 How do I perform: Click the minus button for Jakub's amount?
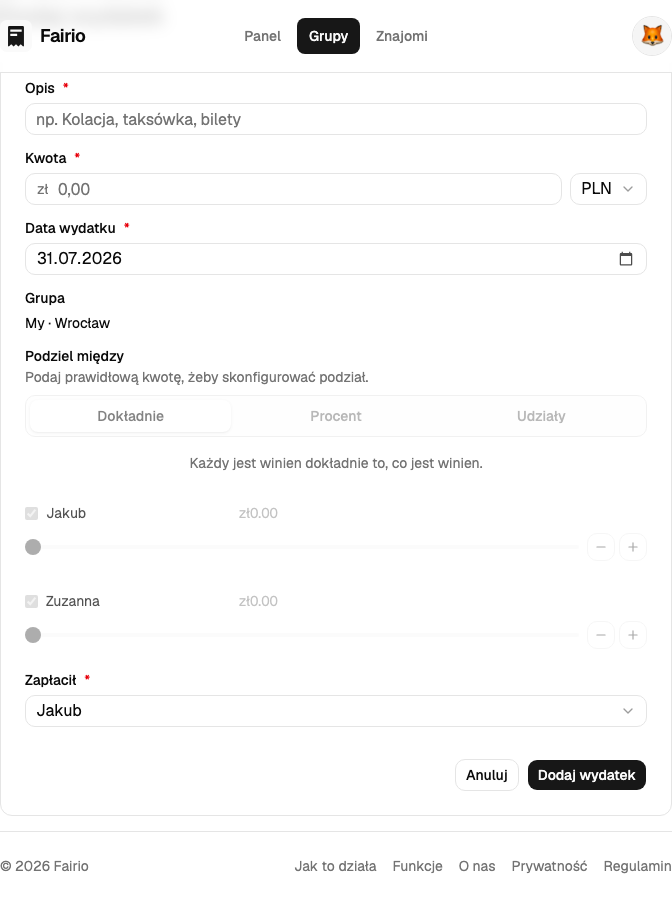[x=601, y=547]
